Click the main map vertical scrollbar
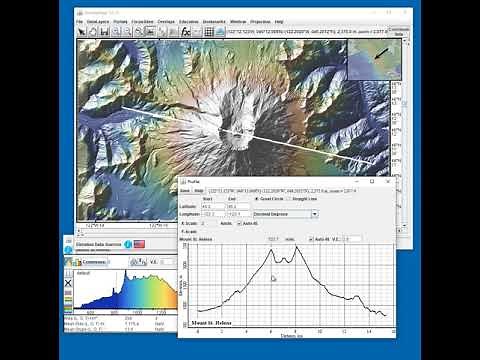 pos(405,132)
